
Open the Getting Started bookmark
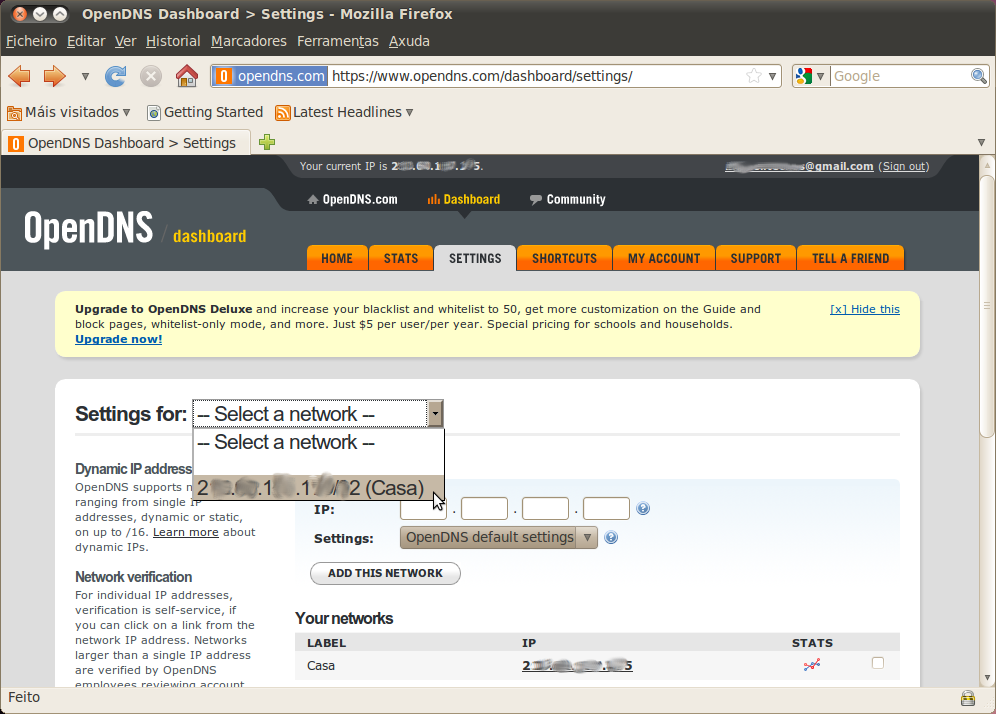tap(205, 112)
